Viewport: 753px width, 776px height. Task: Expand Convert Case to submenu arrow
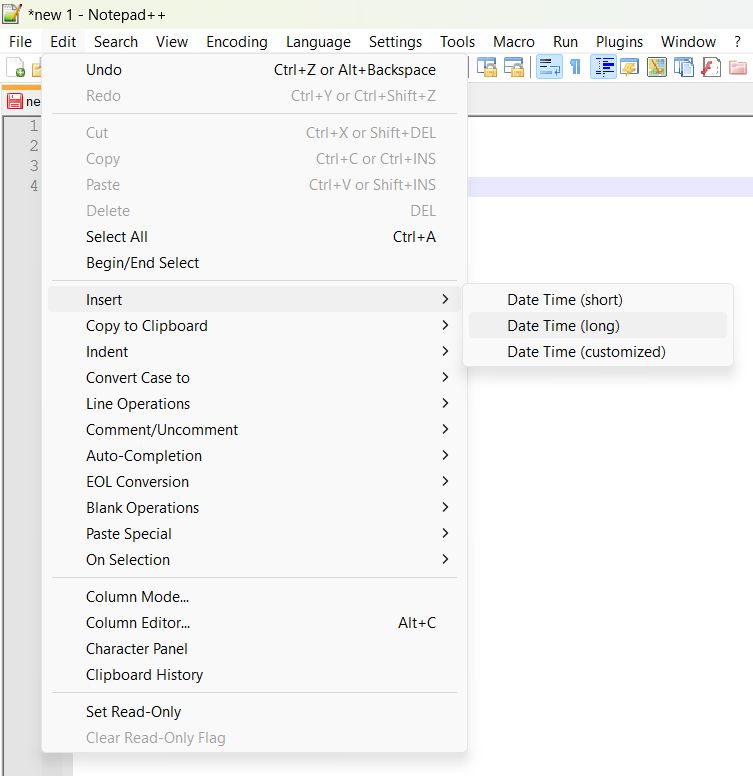[445, 377]
